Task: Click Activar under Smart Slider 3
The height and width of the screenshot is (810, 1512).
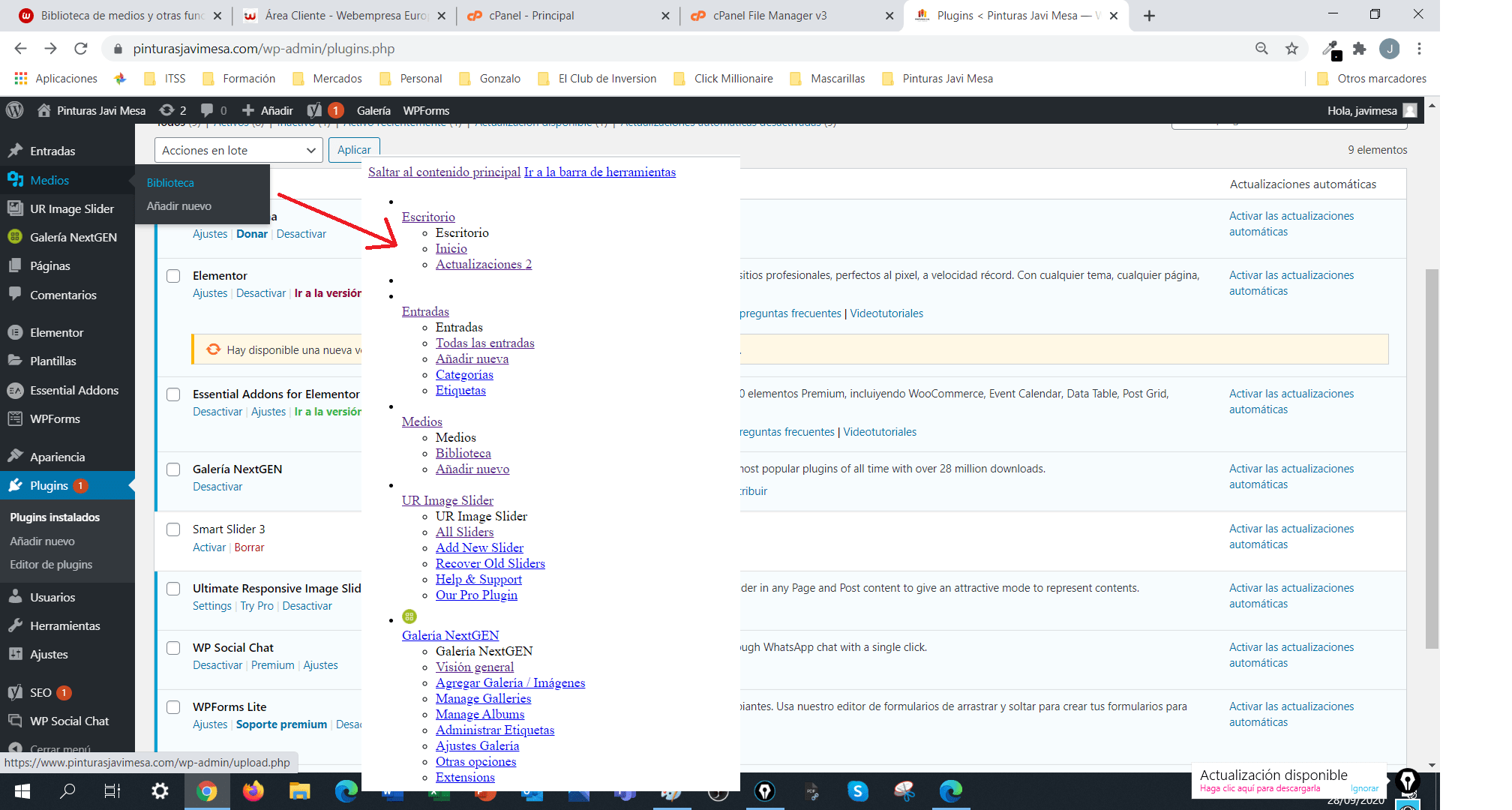Action: (209, 547)
